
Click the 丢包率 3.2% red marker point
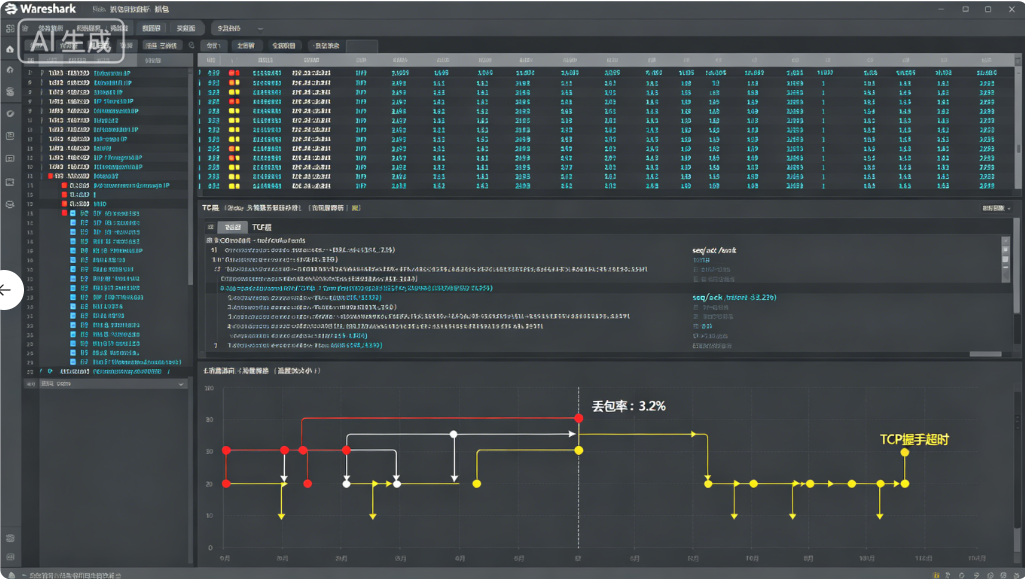tap(579, 417)
